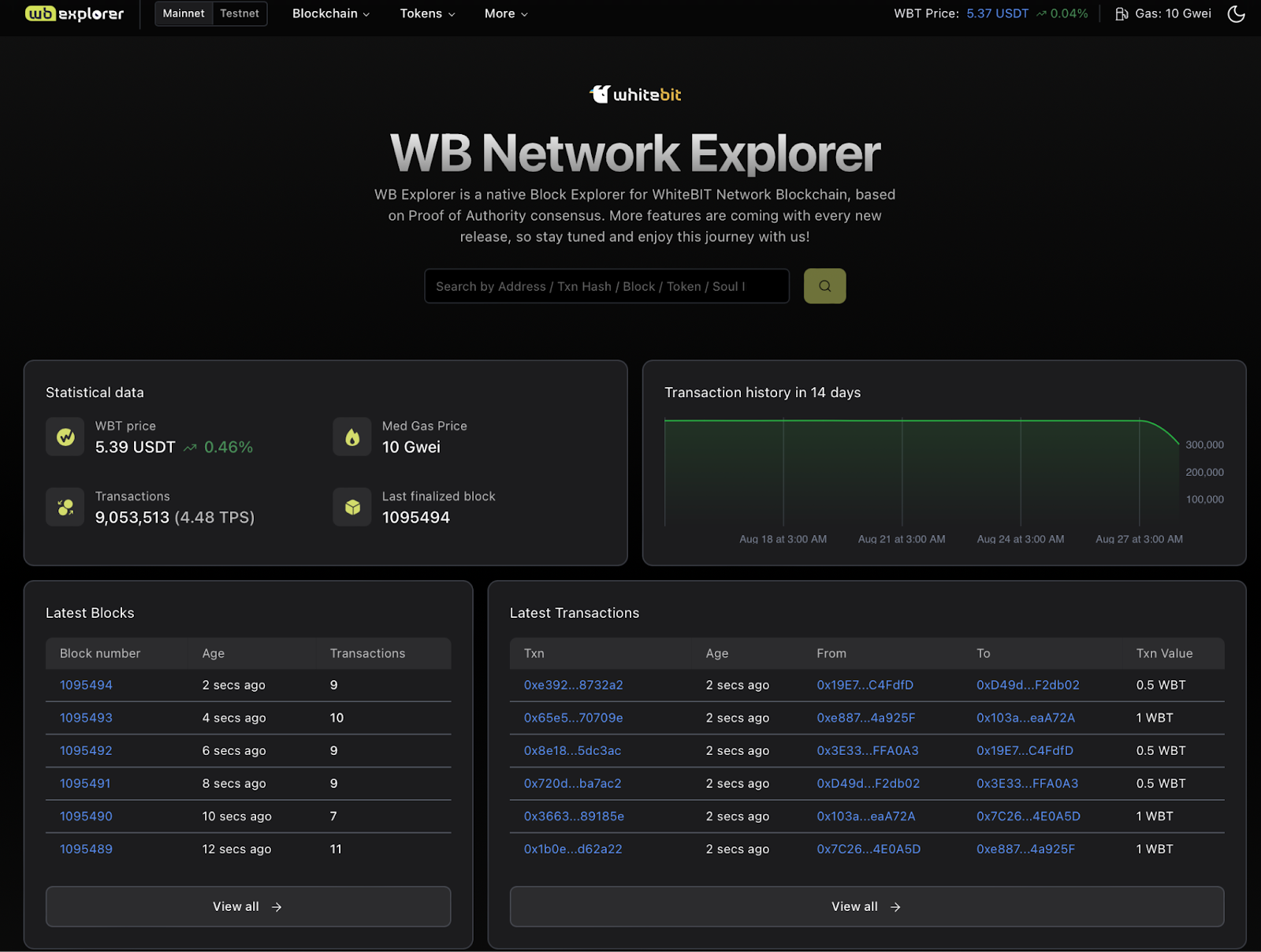
Task: Click the Block number column header
Action: tap(100, 653)
